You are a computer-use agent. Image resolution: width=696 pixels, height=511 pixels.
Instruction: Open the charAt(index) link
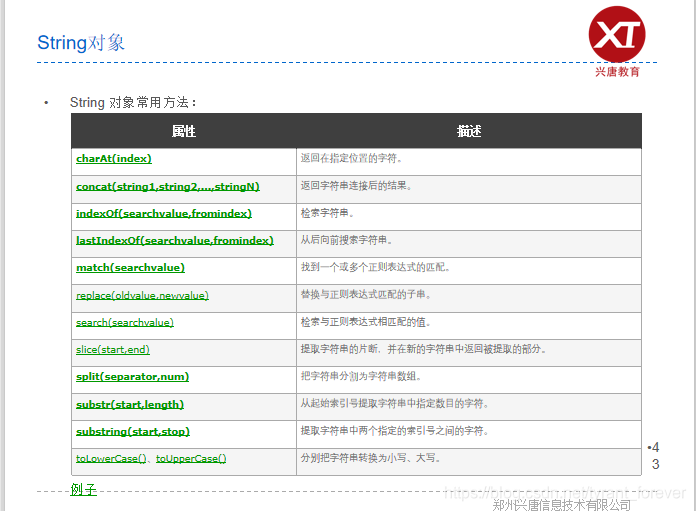[x=114, y=158]
